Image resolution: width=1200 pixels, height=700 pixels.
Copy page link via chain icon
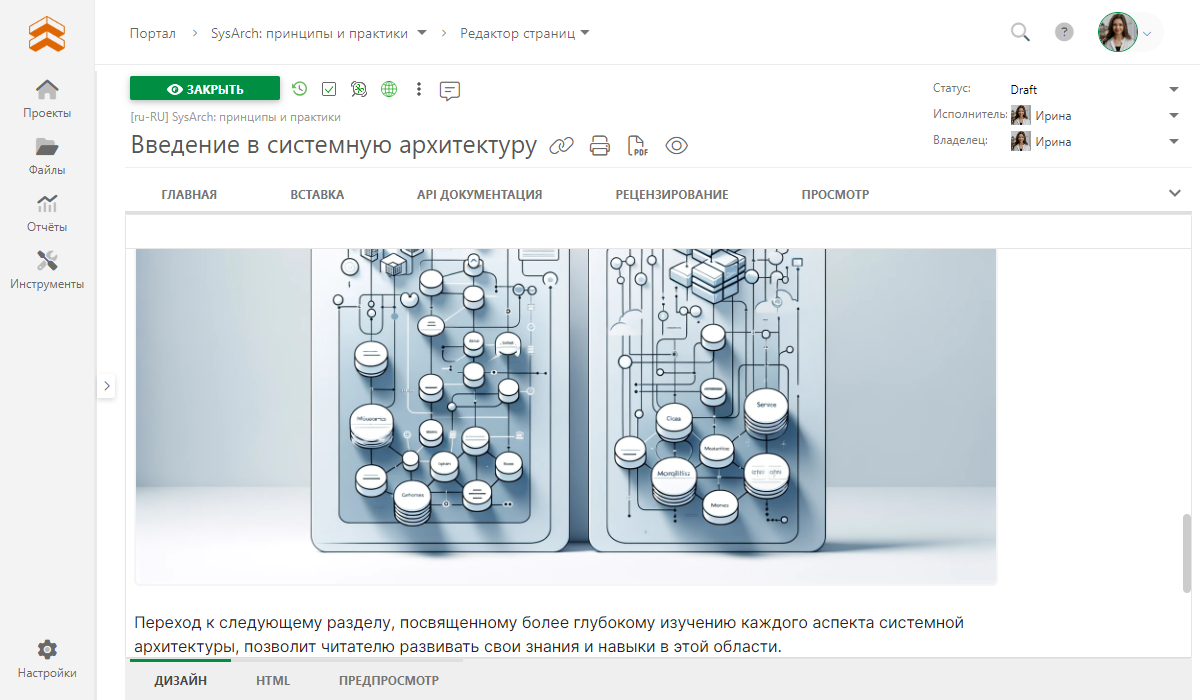click(x=562, y=146)
